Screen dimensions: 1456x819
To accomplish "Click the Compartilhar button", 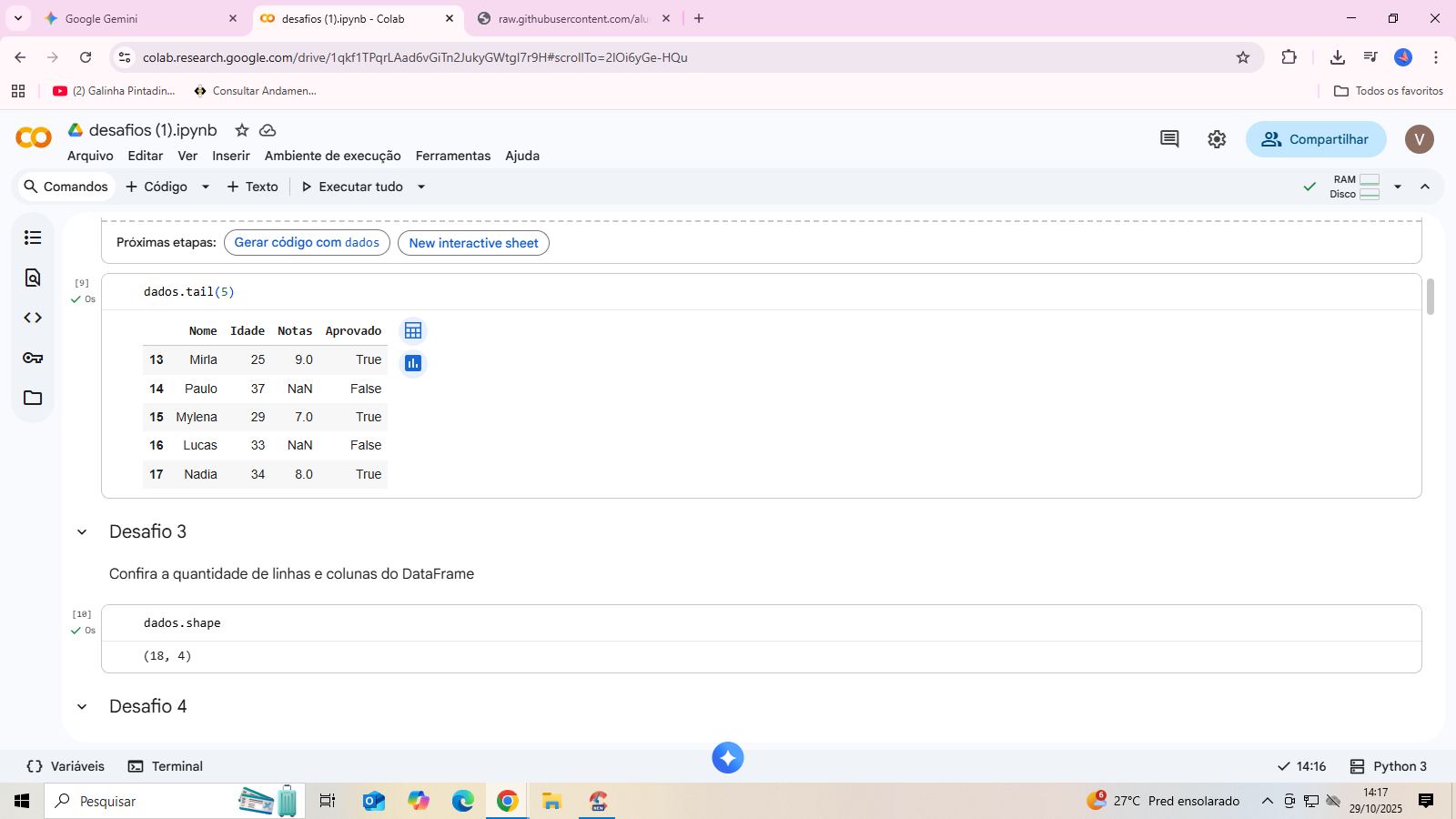I will 1316,139.
